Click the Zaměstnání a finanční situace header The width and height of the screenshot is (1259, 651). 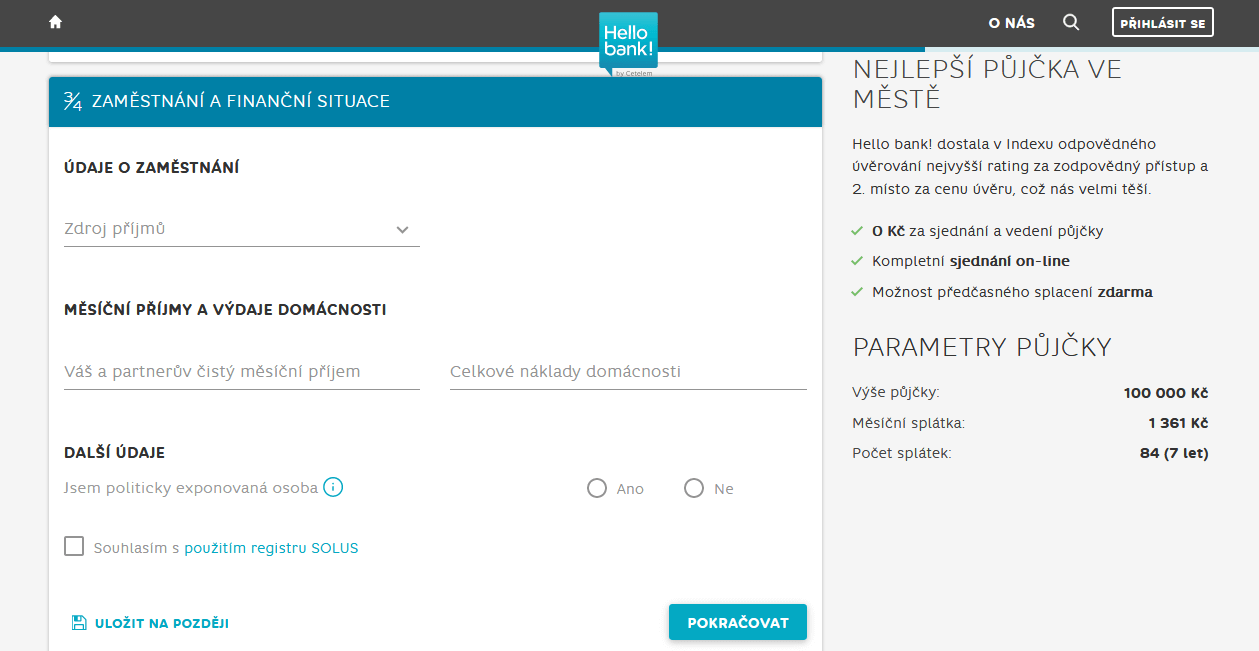(x=240, y=101)
